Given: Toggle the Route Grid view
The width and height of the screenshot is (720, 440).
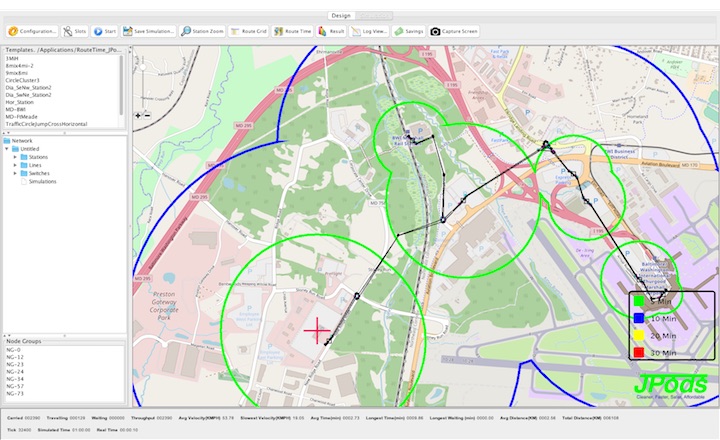Looking at the screenshot, I should click(249, 31).
